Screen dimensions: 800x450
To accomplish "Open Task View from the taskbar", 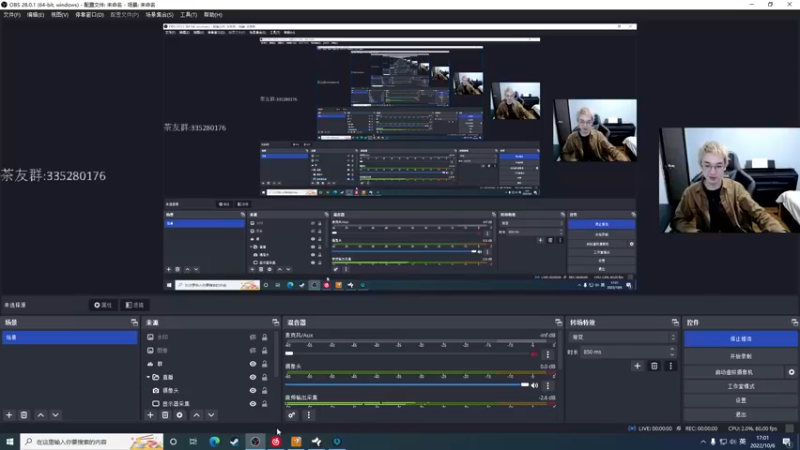I will click(x=193, y=441).
